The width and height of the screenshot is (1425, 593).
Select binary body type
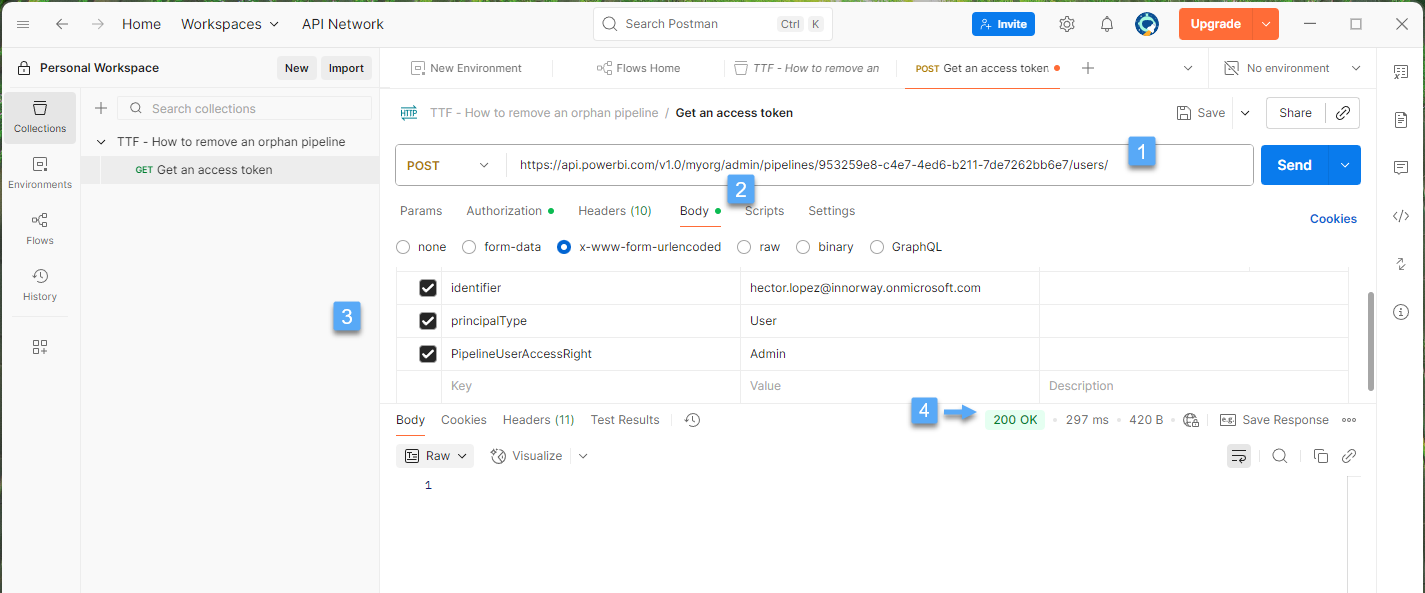click(x=803, y=247)
